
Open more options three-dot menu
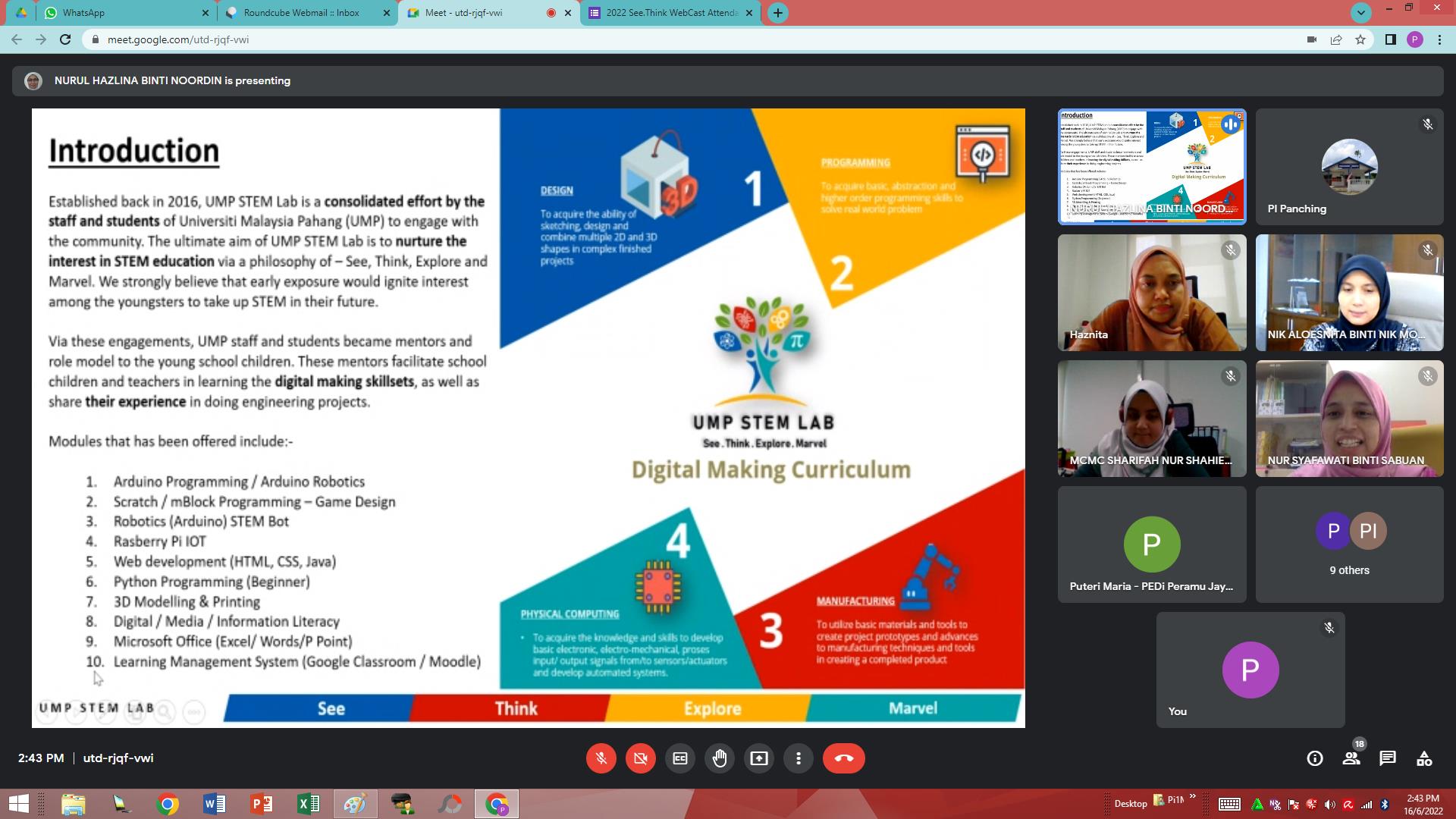799,758
